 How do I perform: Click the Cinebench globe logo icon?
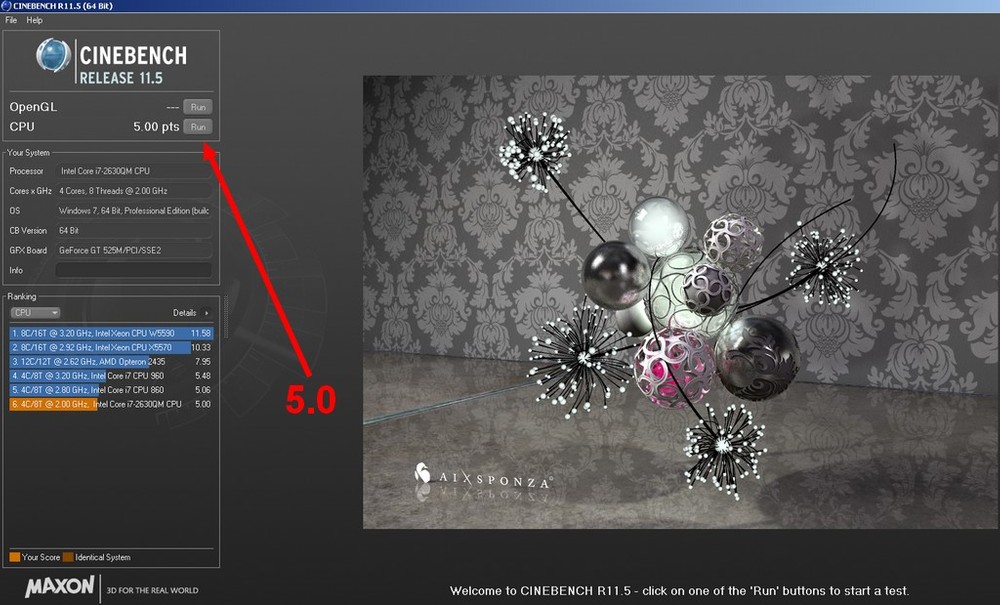53,56
